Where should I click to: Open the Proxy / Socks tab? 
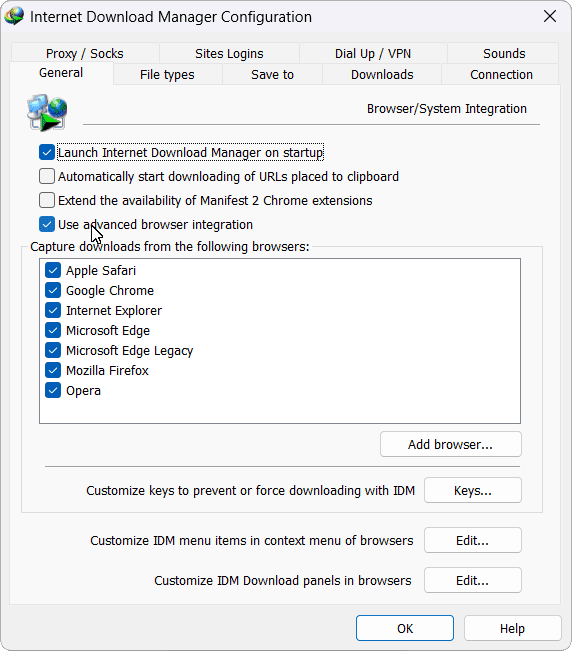click(85, 53)
